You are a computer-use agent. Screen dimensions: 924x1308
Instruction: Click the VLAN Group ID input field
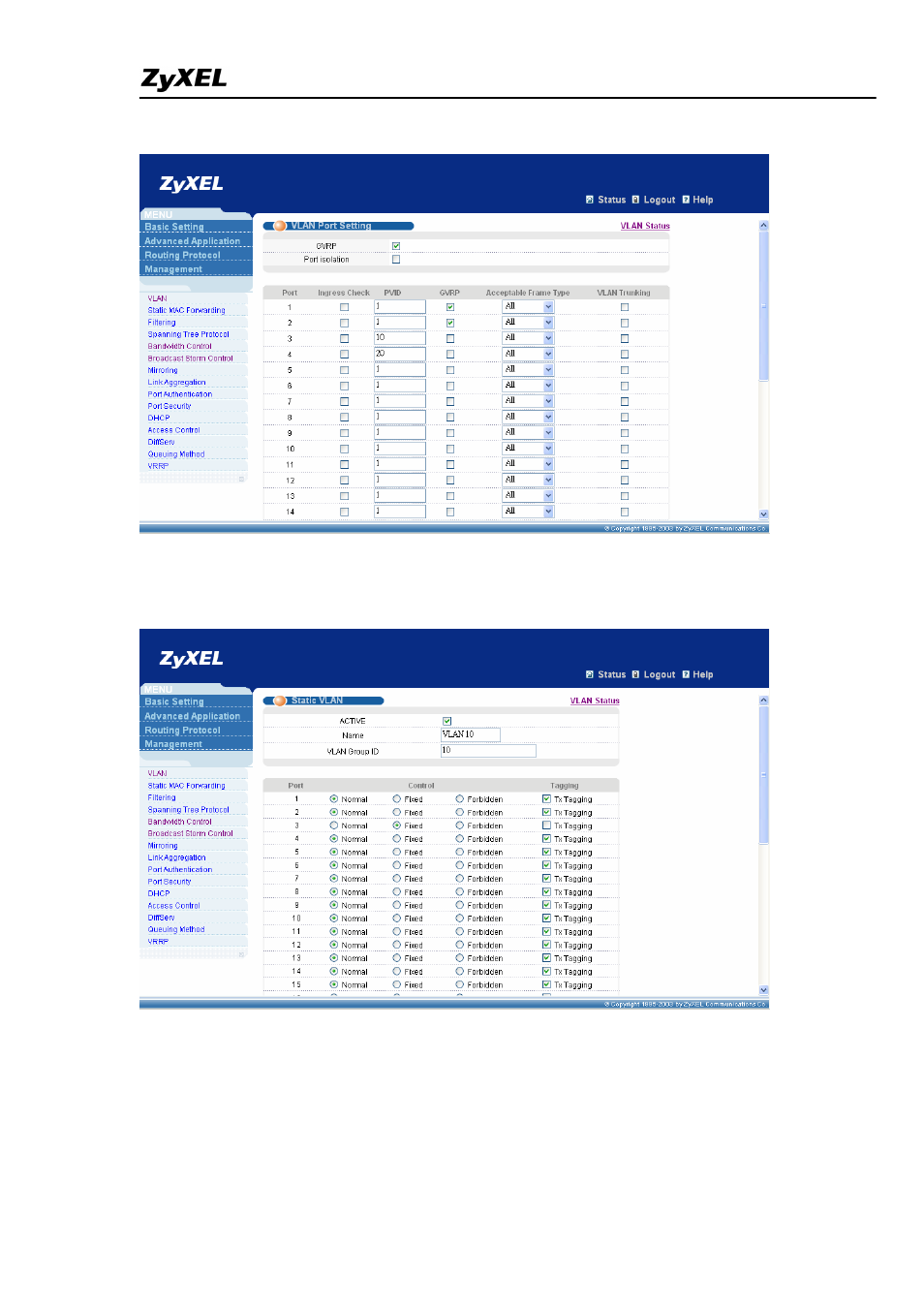point(488,751)
